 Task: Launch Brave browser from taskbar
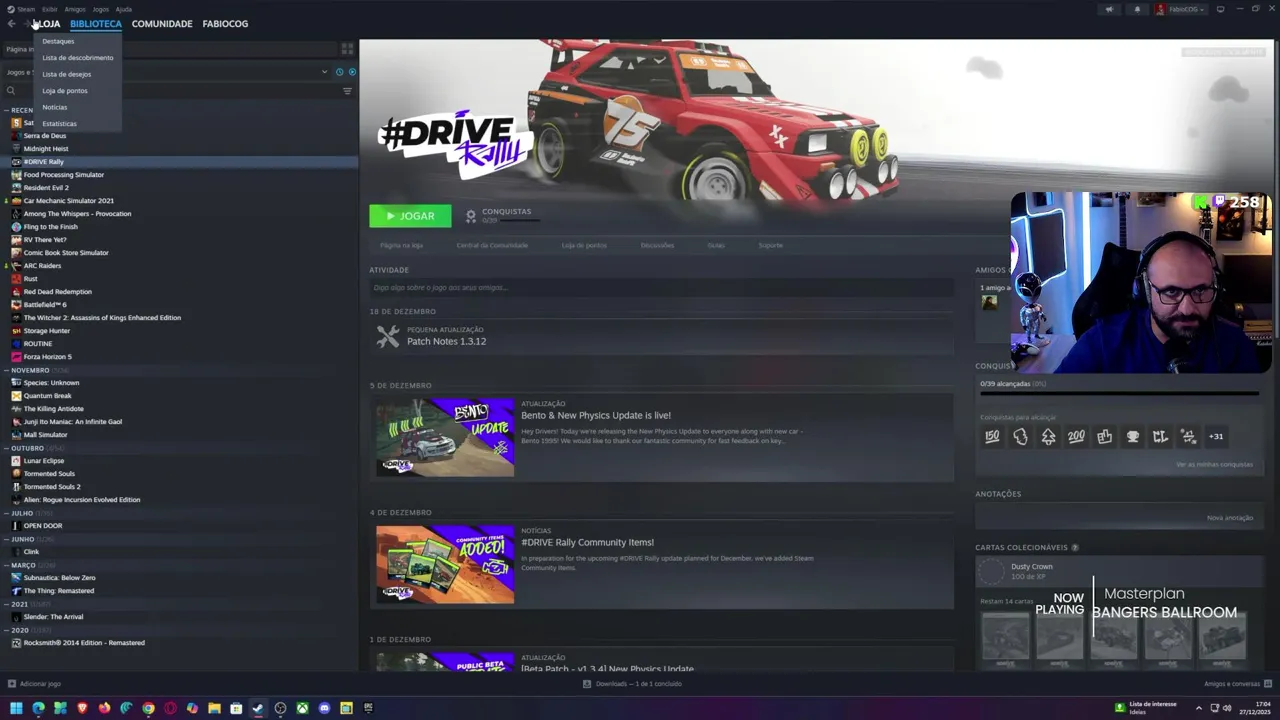point(82,708)
